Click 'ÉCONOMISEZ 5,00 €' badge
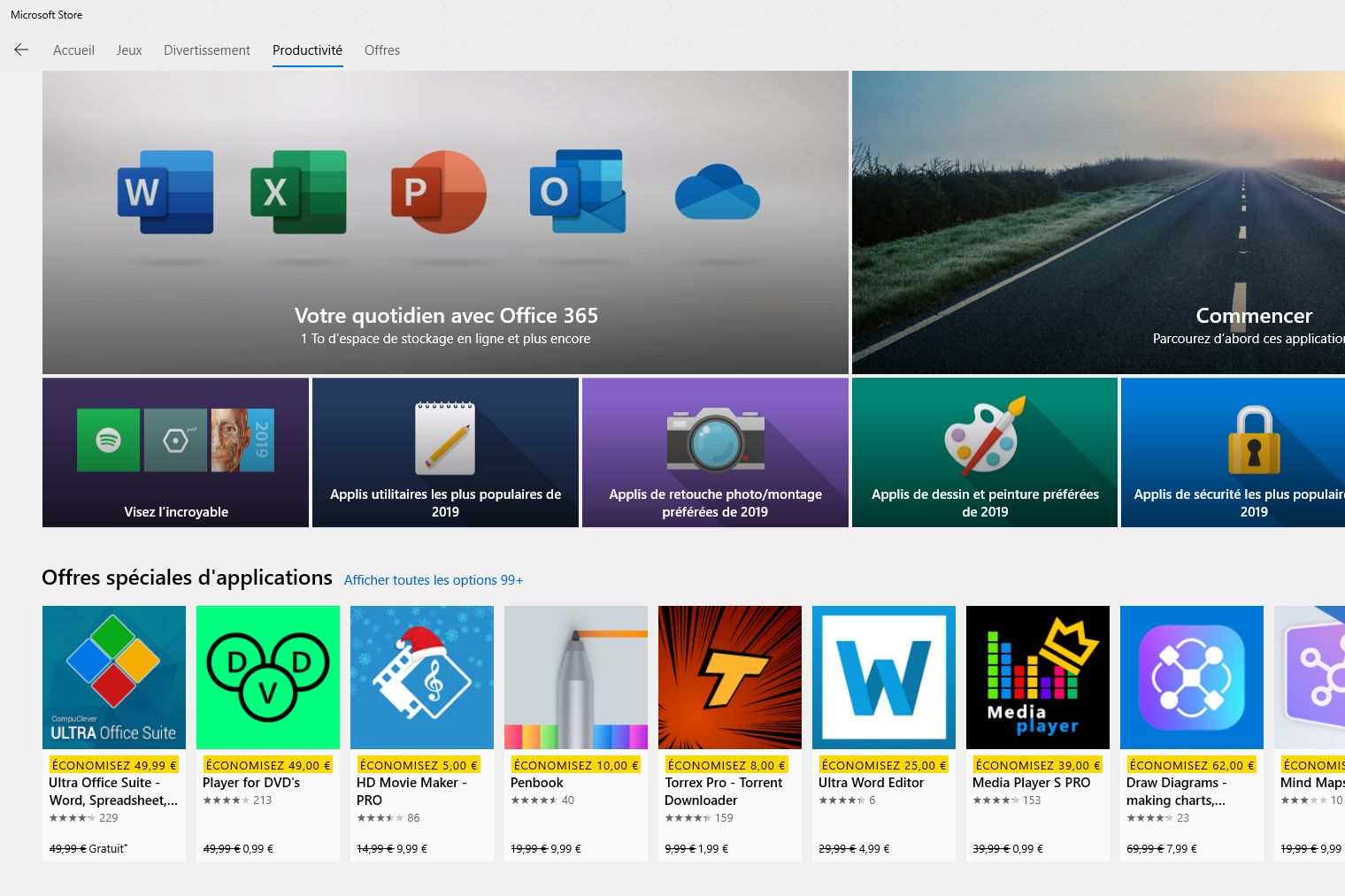Viewport: 1345px width, 896px height. [x=419, y=765]
